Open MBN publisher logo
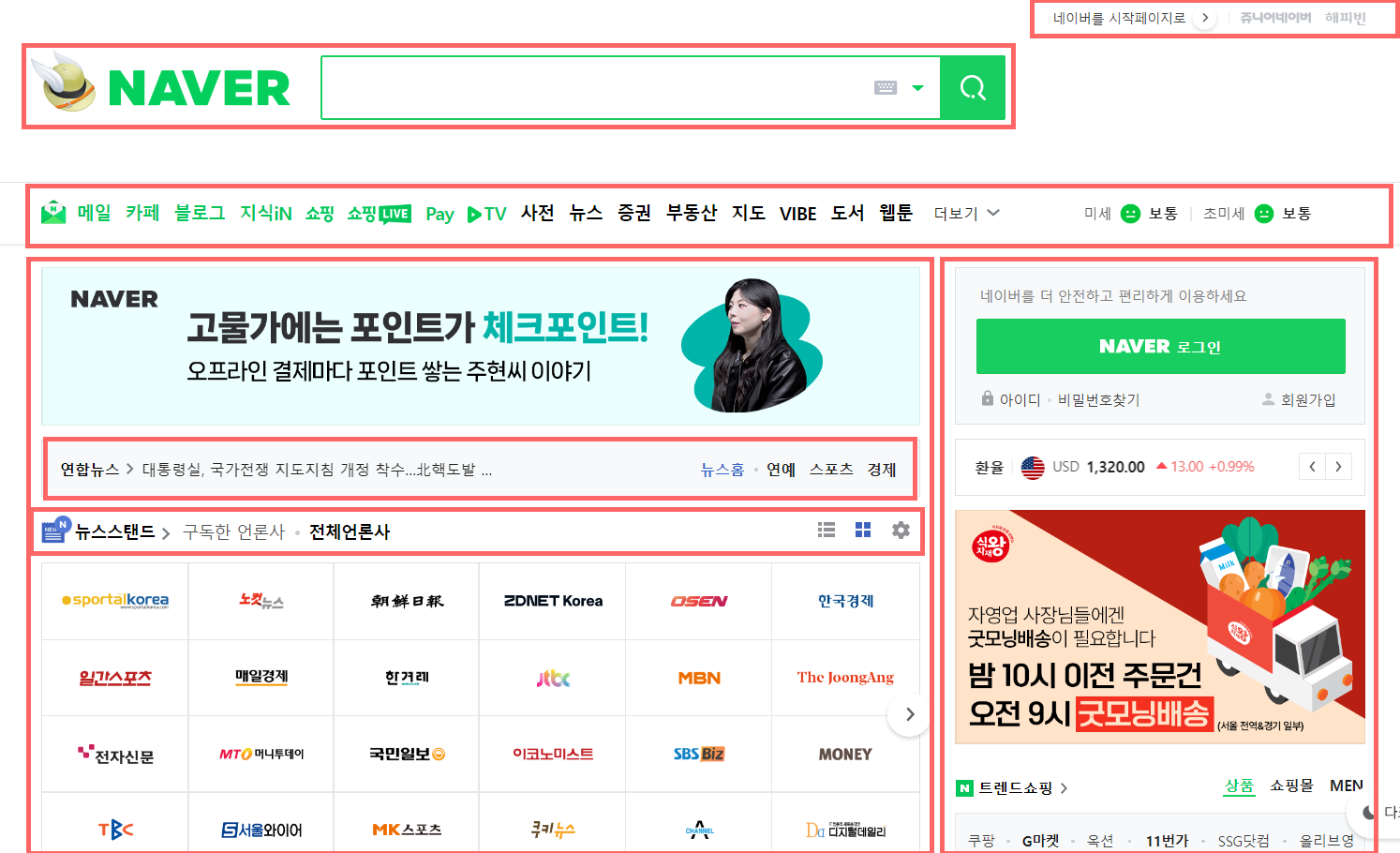Image resolution: width=1400 pixels, height=853 pixels. tap(699, 678)
